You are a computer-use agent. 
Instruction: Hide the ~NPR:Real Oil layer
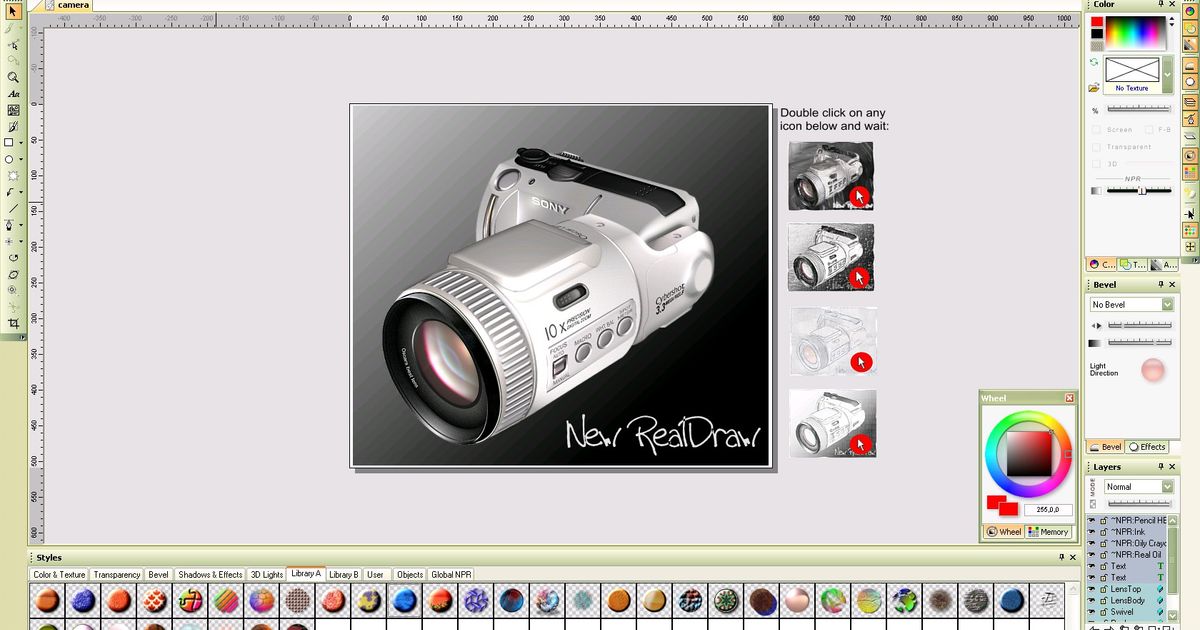click(1092, 555)
